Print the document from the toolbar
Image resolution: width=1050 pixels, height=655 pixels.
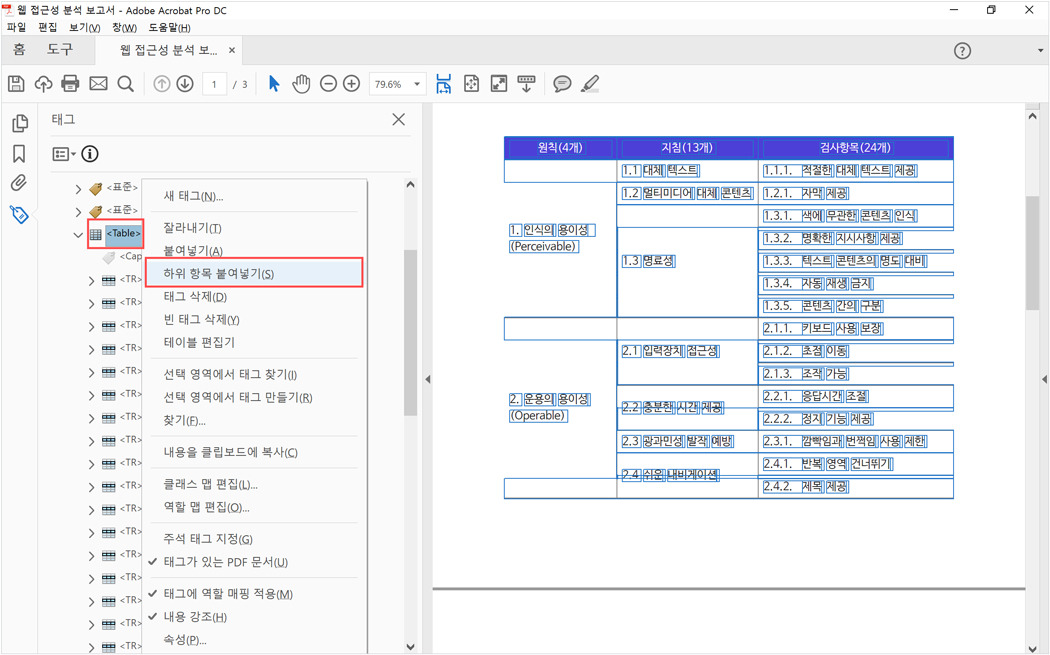coord(69,83)
